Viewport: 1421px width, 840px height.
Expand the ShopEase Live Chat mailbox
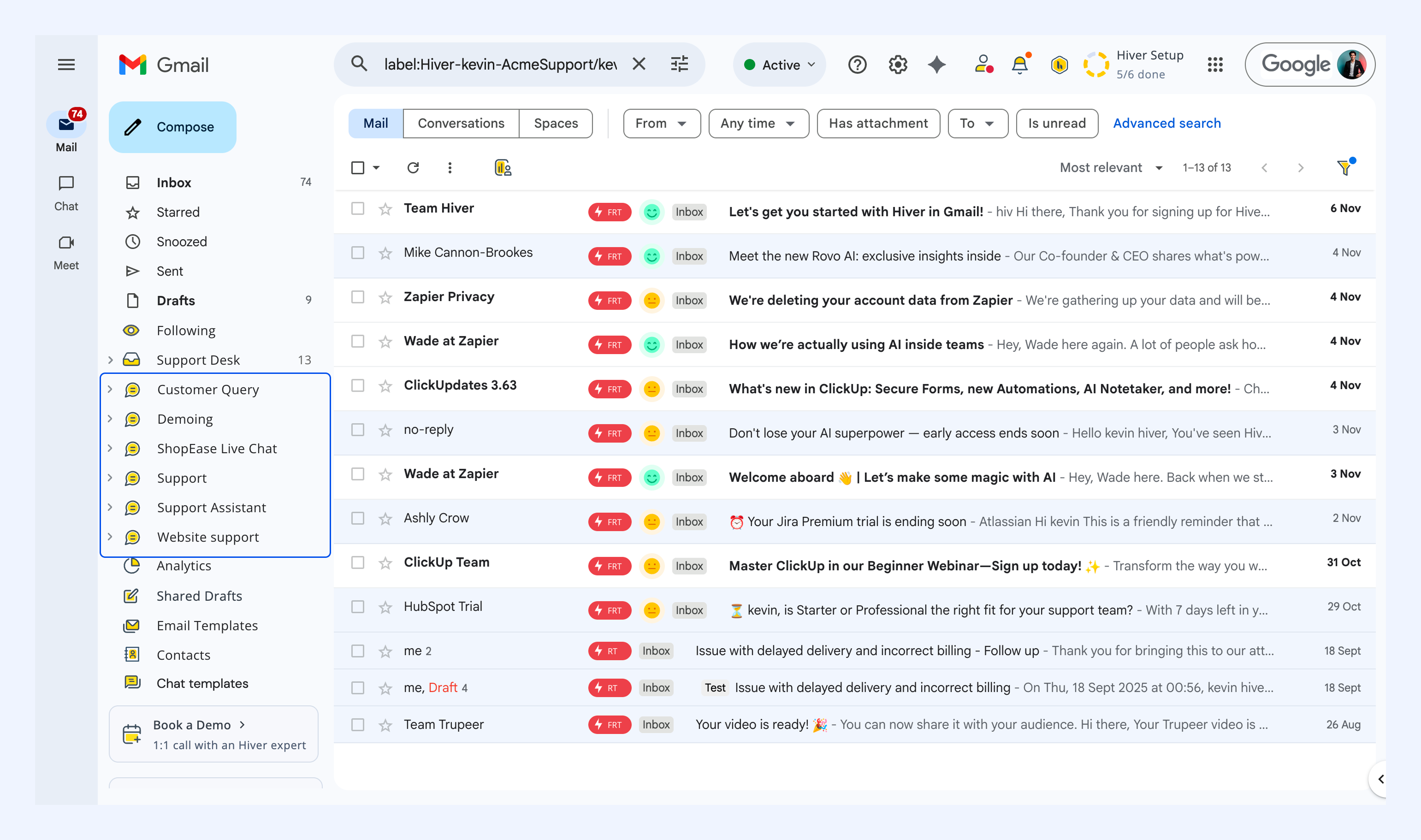coord(110,448)
